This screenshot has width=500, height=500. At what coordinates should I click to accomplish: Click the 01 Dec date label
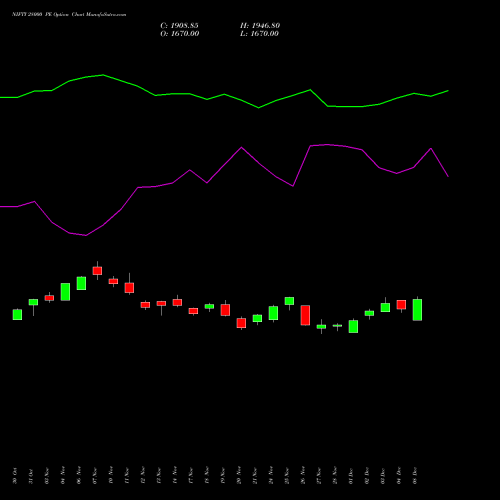click(351, 476)
